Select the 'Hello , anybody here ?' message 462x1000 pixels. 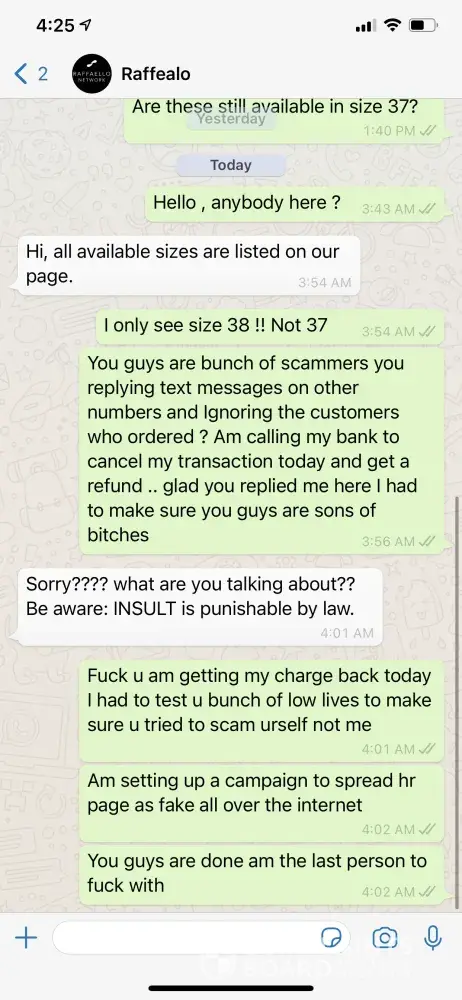tap(295, 205)
